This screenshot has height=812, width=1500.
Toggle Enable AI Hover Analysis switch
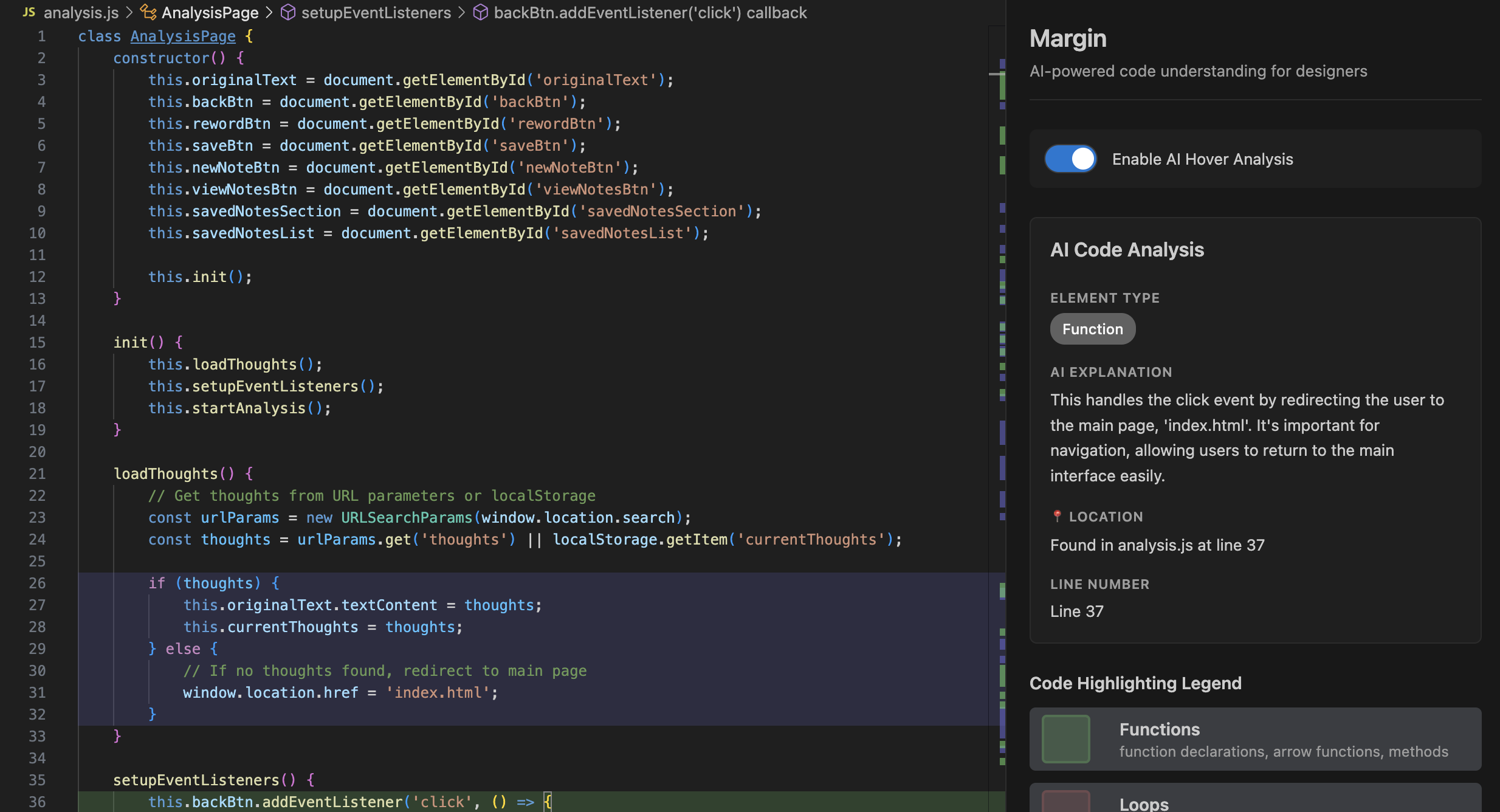click(1070, 159)
